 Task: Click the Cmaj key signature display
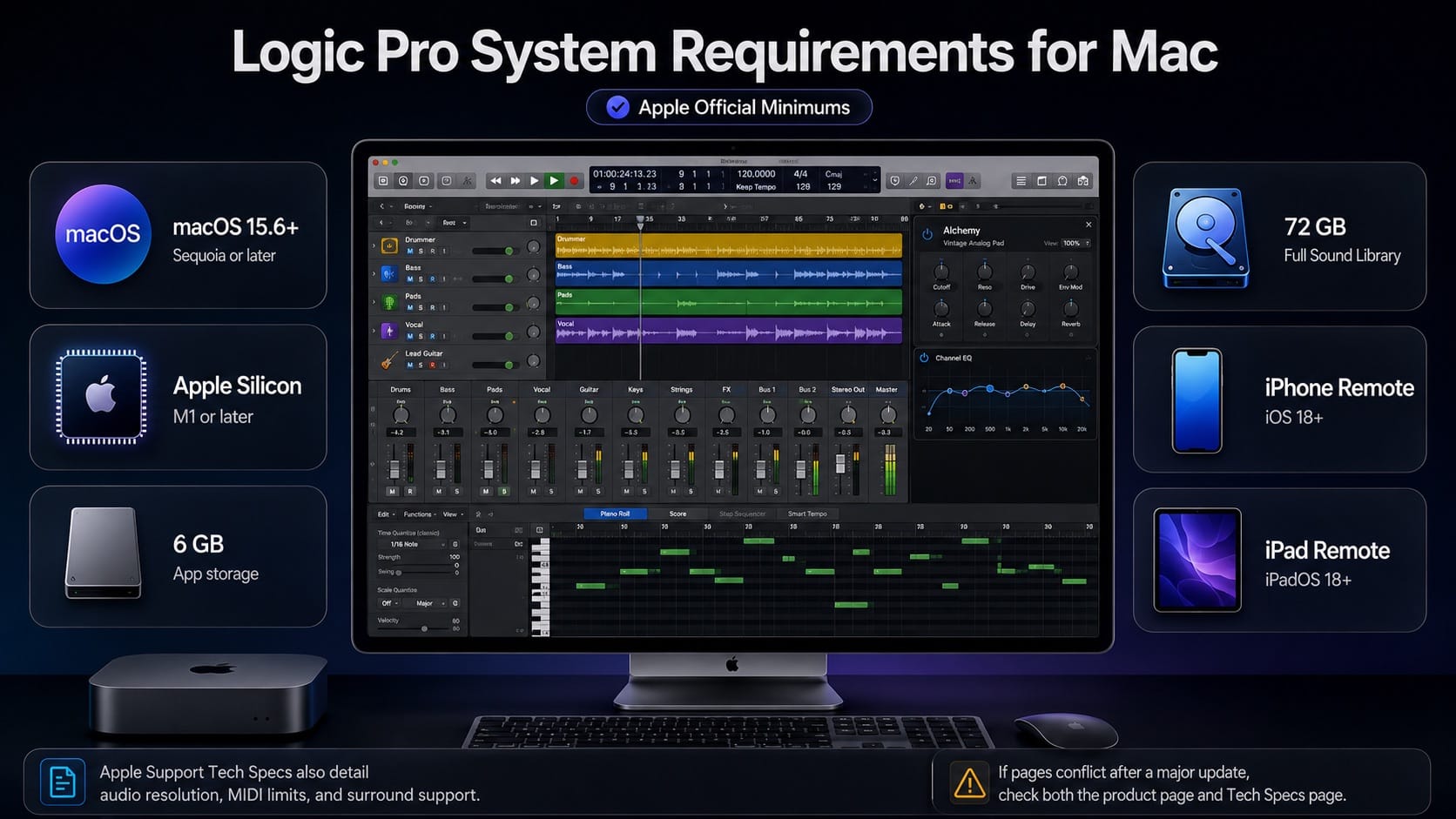[x=834, y=174]
